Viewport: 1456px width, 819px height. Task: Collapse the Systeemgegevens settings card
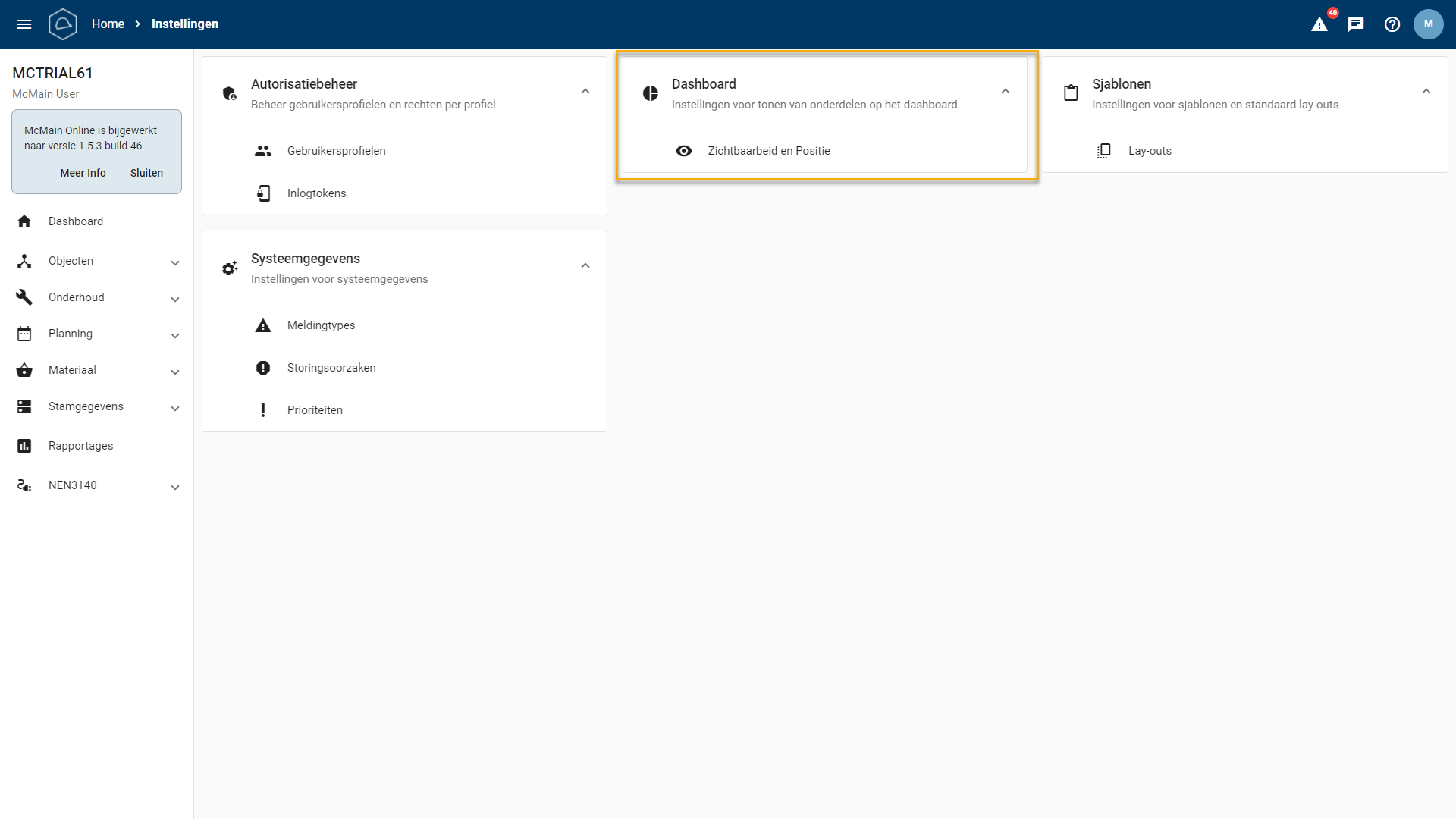[585, 266]
